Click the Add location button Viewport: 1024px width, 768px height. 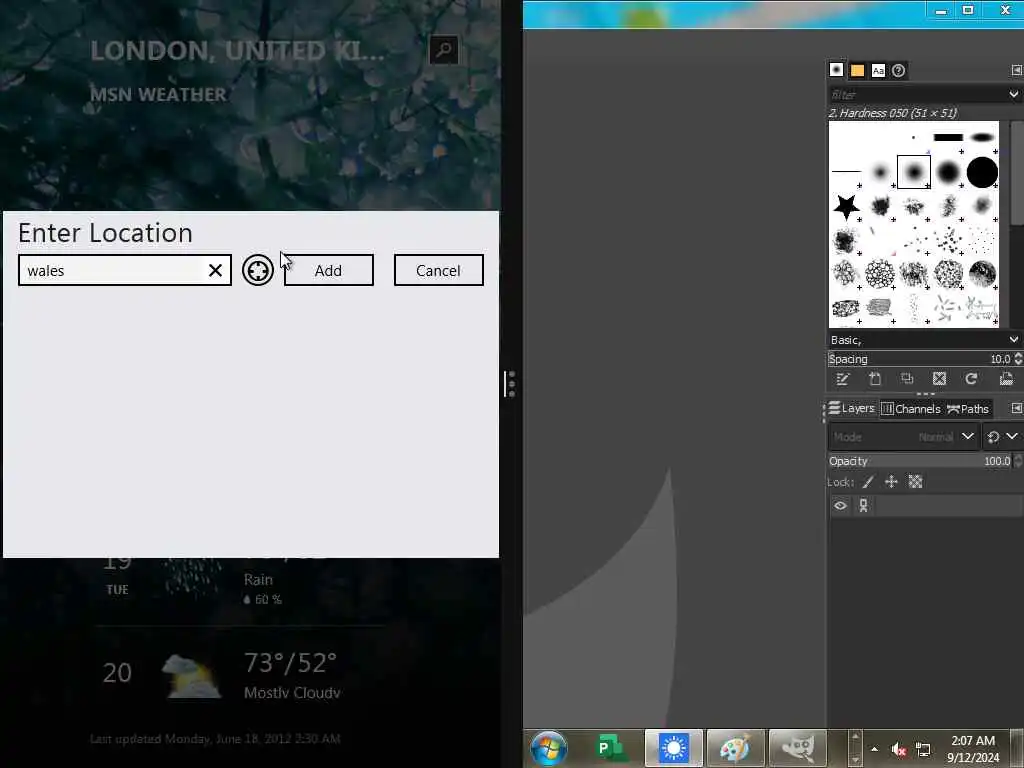328,270
